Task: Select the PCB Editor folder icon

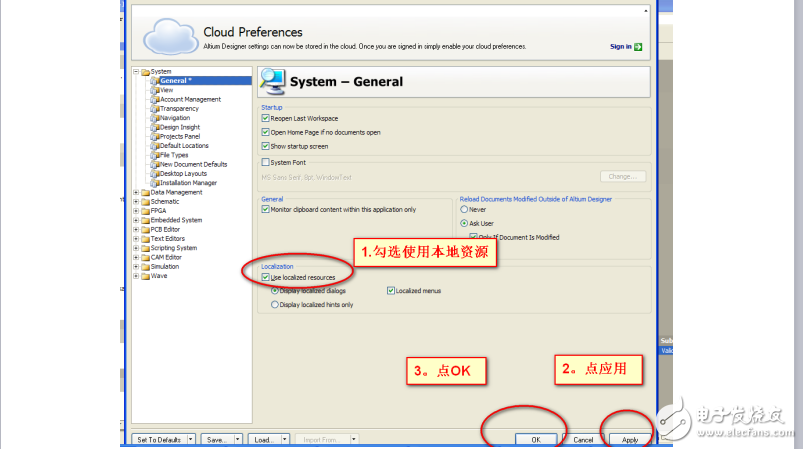Action: [x=145, y=229]
